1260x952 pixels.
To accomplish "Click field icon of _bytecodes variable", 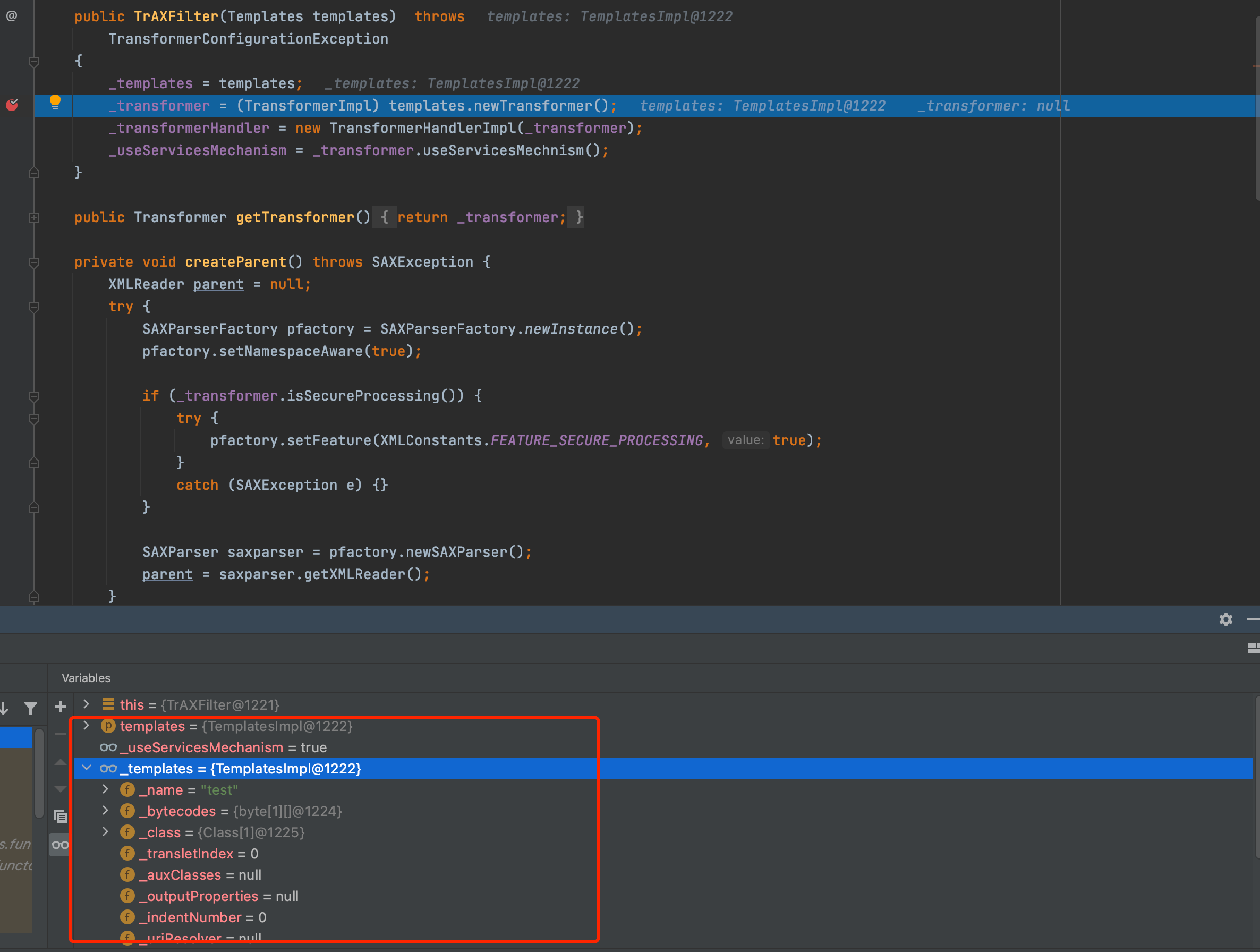I will [127, 811].
